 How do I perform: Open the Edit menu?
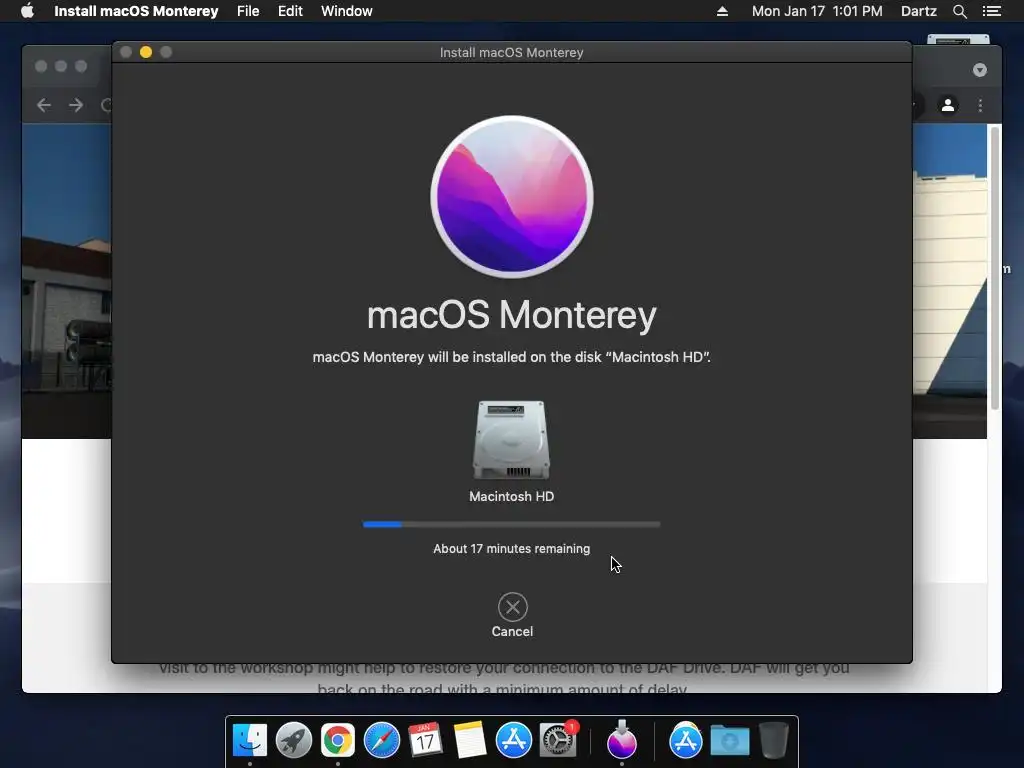pyautogui.click(x=290, y=11)
